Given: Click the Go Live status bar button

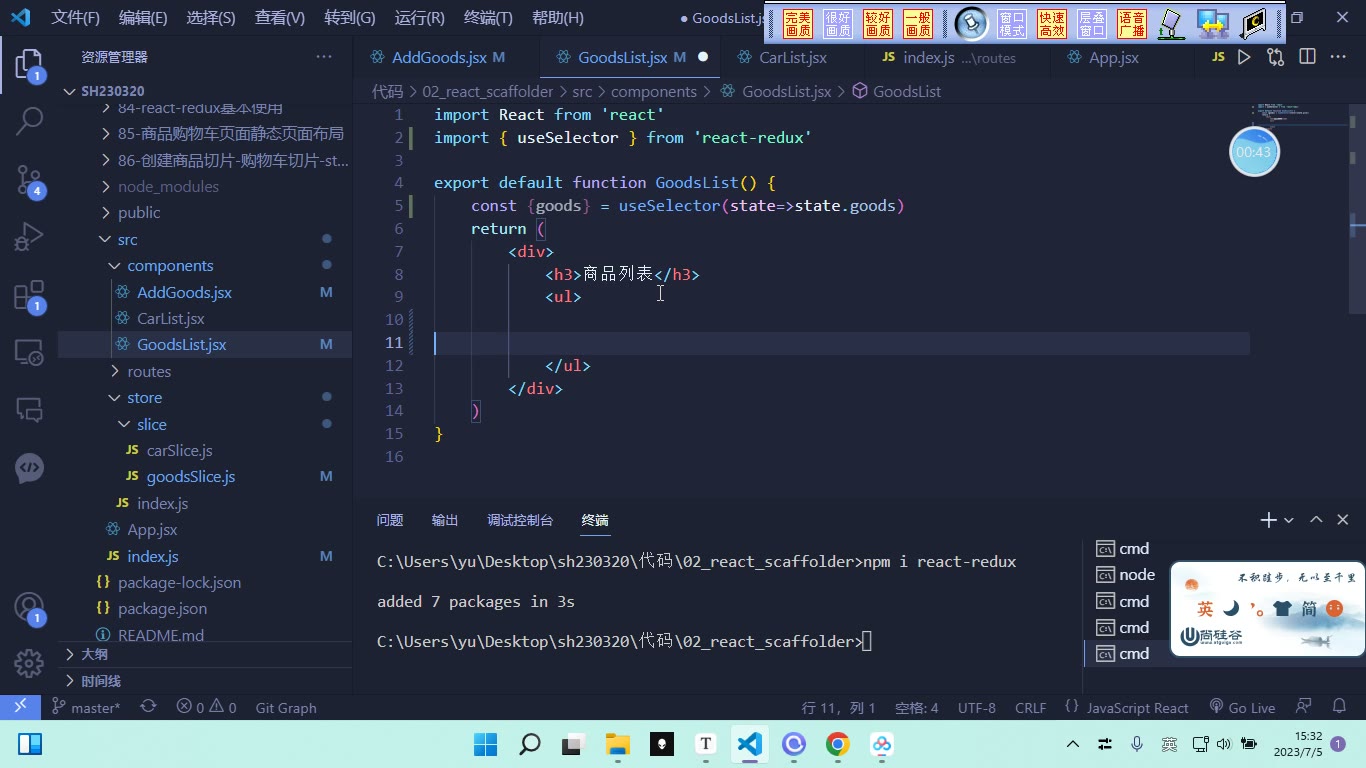Looking at the screenshot, I should tap(1242, 707).
